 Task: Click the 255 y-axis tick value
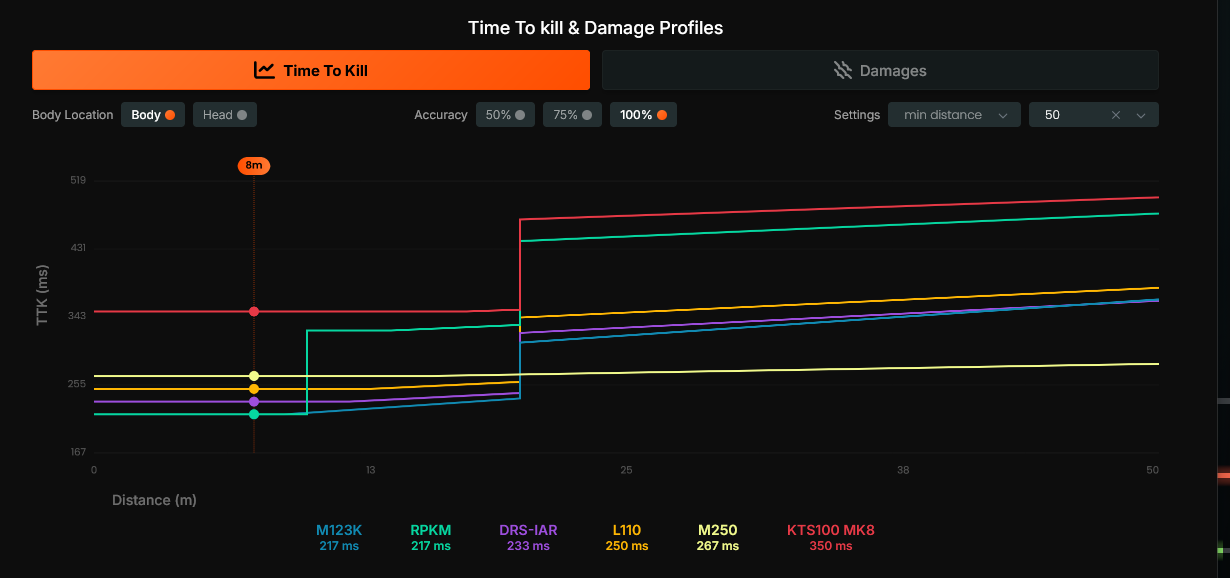pyautogui.click(x=78, y=383)
